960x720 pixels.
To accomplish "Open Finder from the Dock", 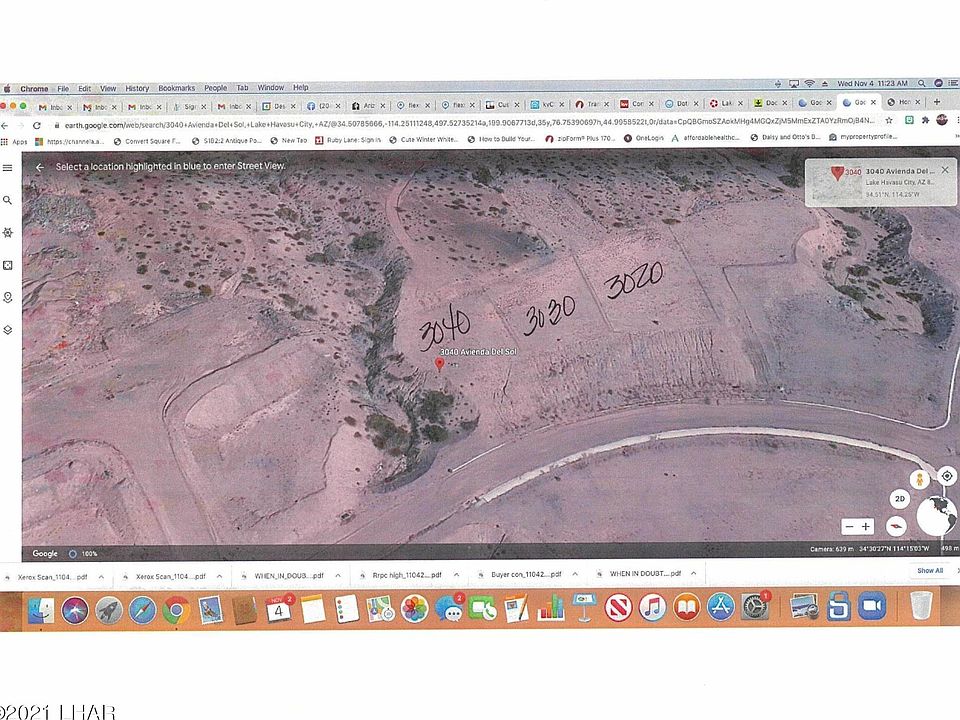I will 40,610.
